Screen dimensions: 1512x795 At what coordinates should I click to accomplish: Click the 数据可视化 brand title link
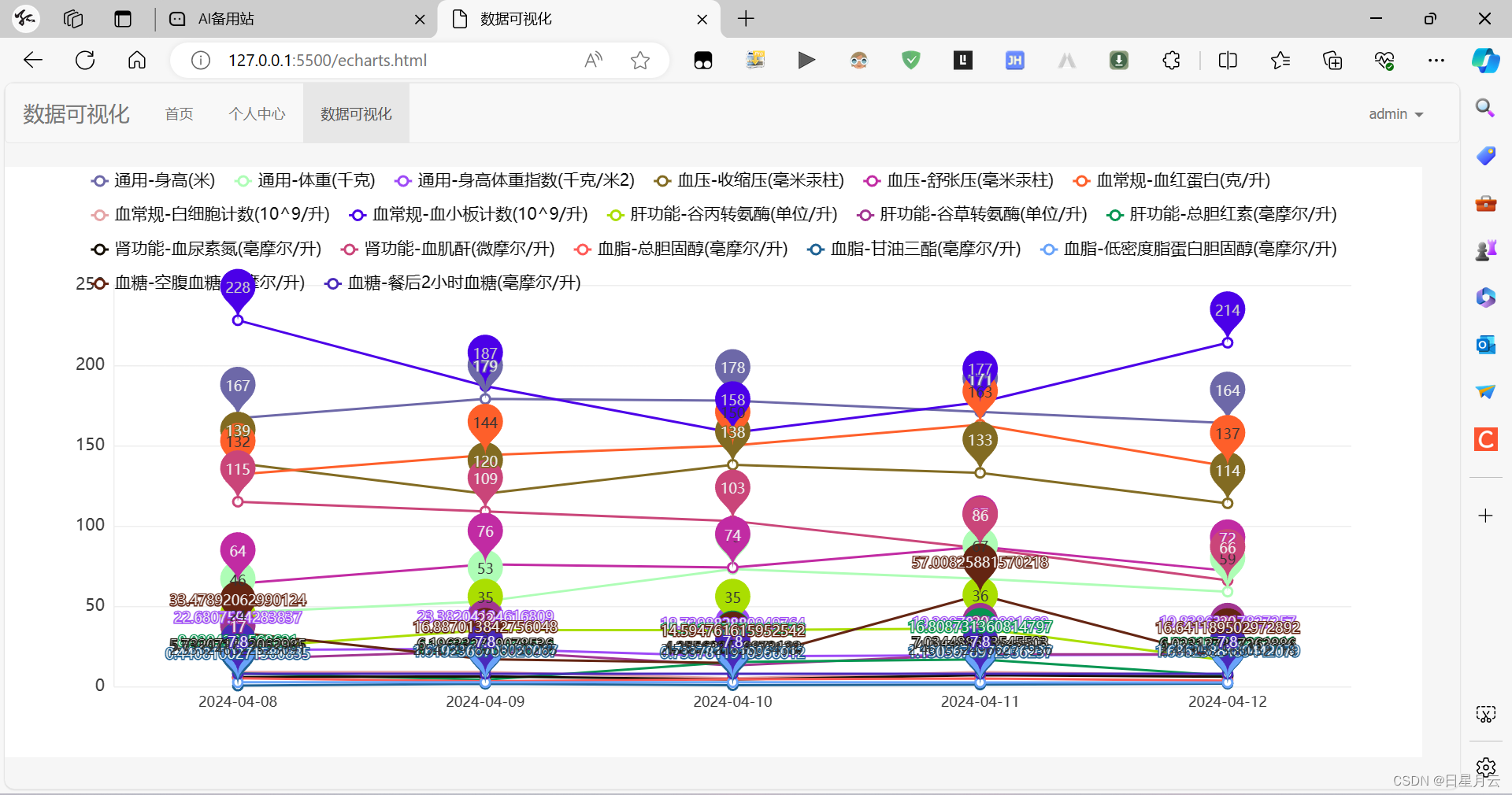pyautogui.click(x=76, y=114)
